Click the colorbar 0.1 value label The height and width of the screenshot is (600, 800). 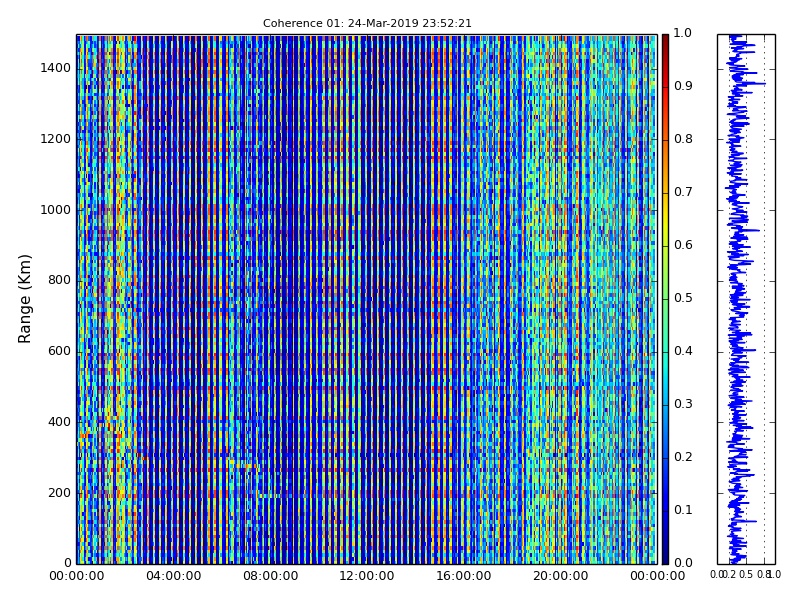pos(683,510)
